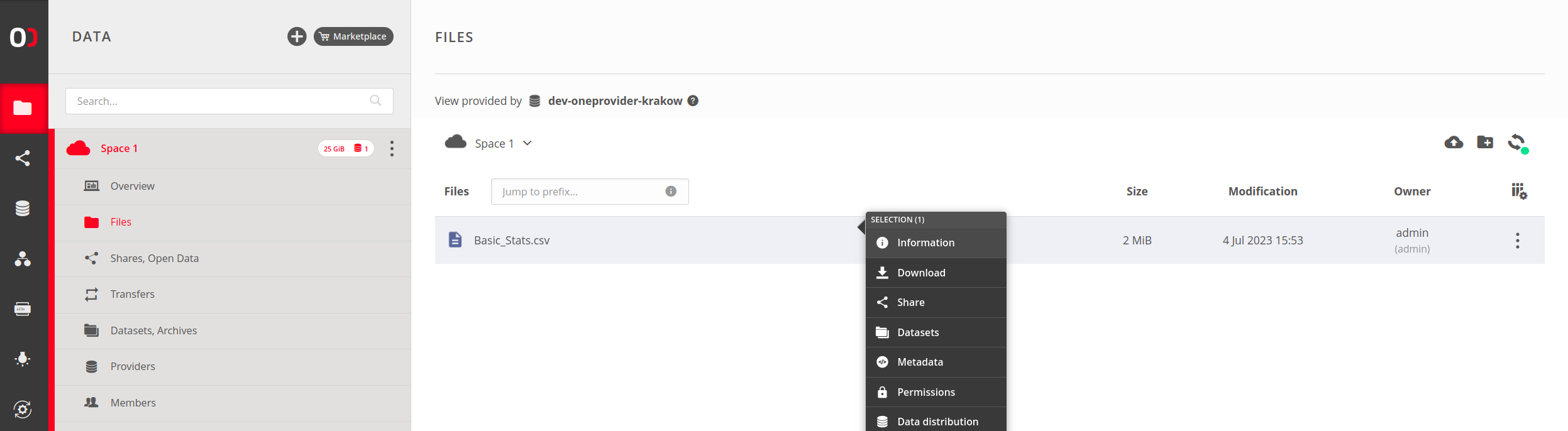This screenshot has width=1568, height=431.
Task: Click the Owner column header
Action: 1412,191
